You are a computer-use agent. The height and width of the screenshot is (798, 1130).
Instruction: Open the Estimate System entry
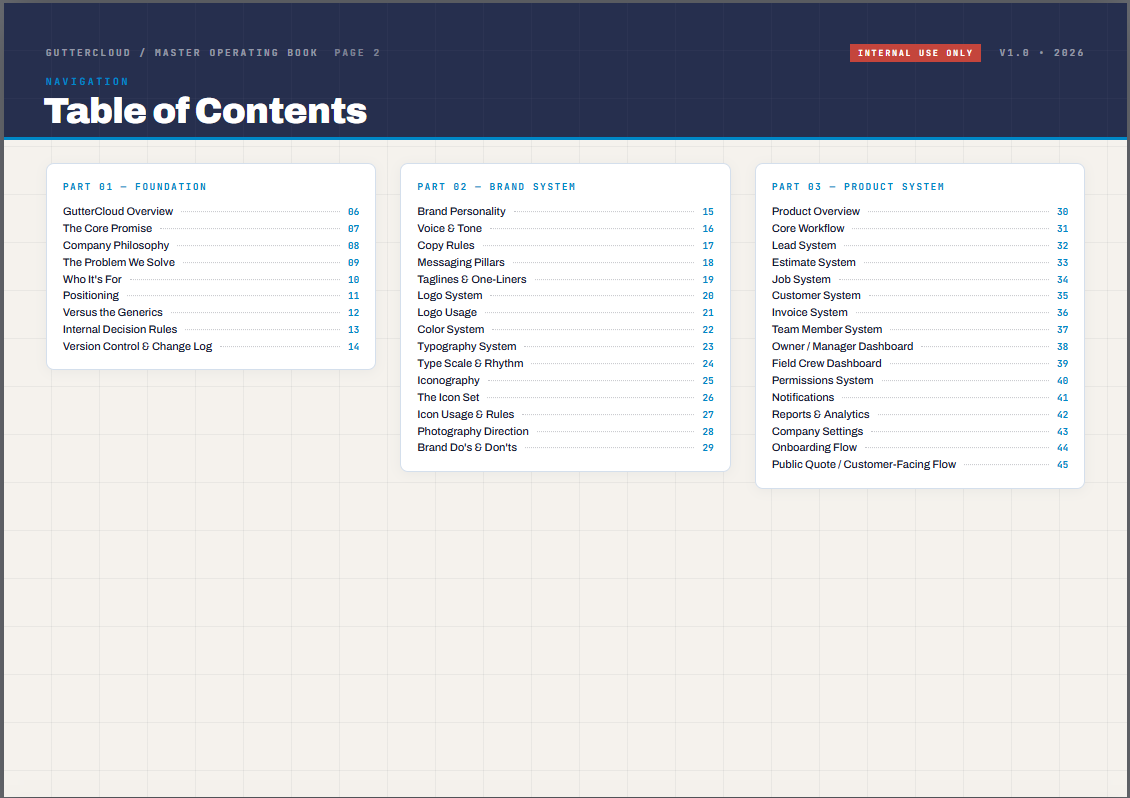point(920,262)
